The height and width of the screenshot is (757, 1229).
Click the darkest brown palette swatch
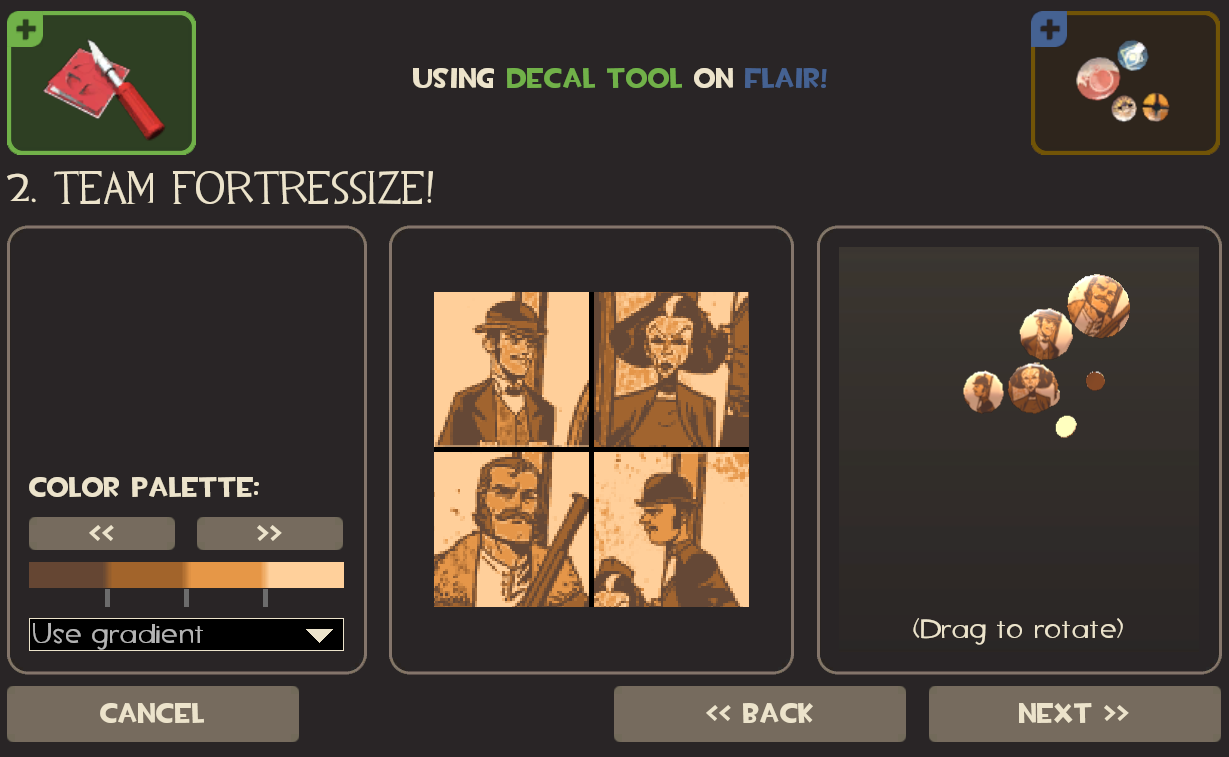click(x=68, y=575)
